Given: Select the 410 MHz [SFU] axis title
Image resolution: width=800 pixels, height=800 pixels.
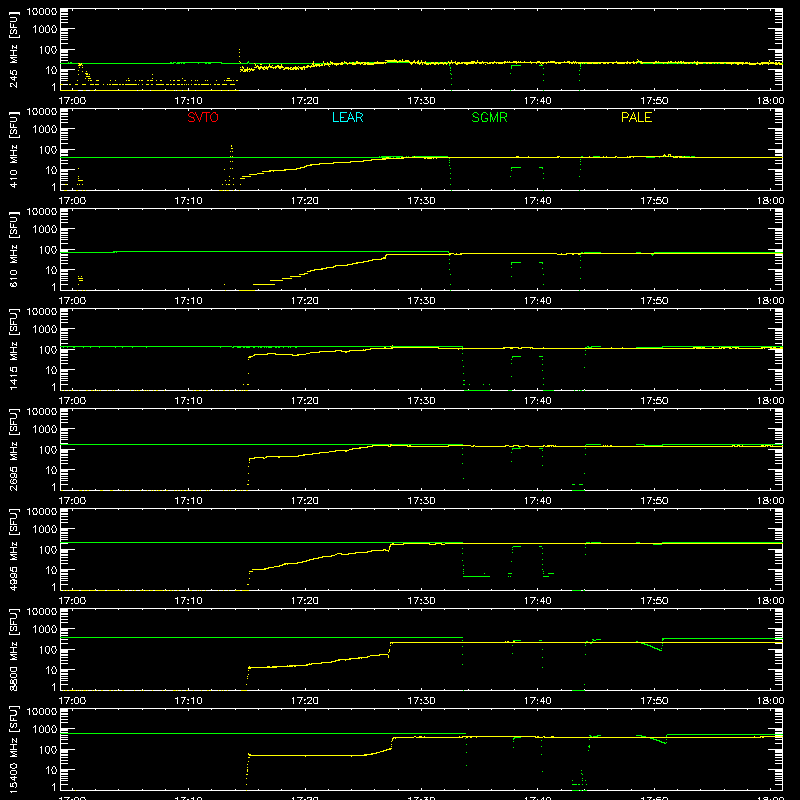Looking at the screenshot, I should [13, 149].
